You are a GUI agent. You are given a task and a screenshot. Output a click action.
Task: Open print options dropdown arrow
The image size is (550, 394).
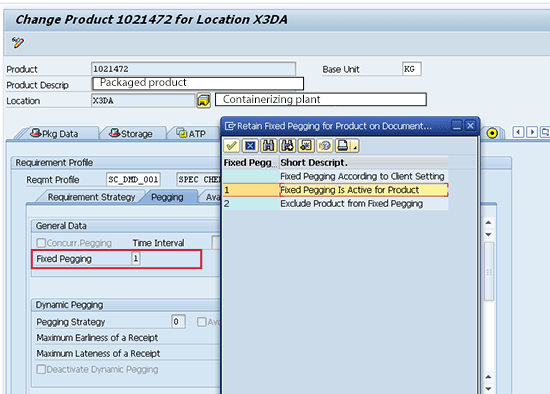[355, 146]
